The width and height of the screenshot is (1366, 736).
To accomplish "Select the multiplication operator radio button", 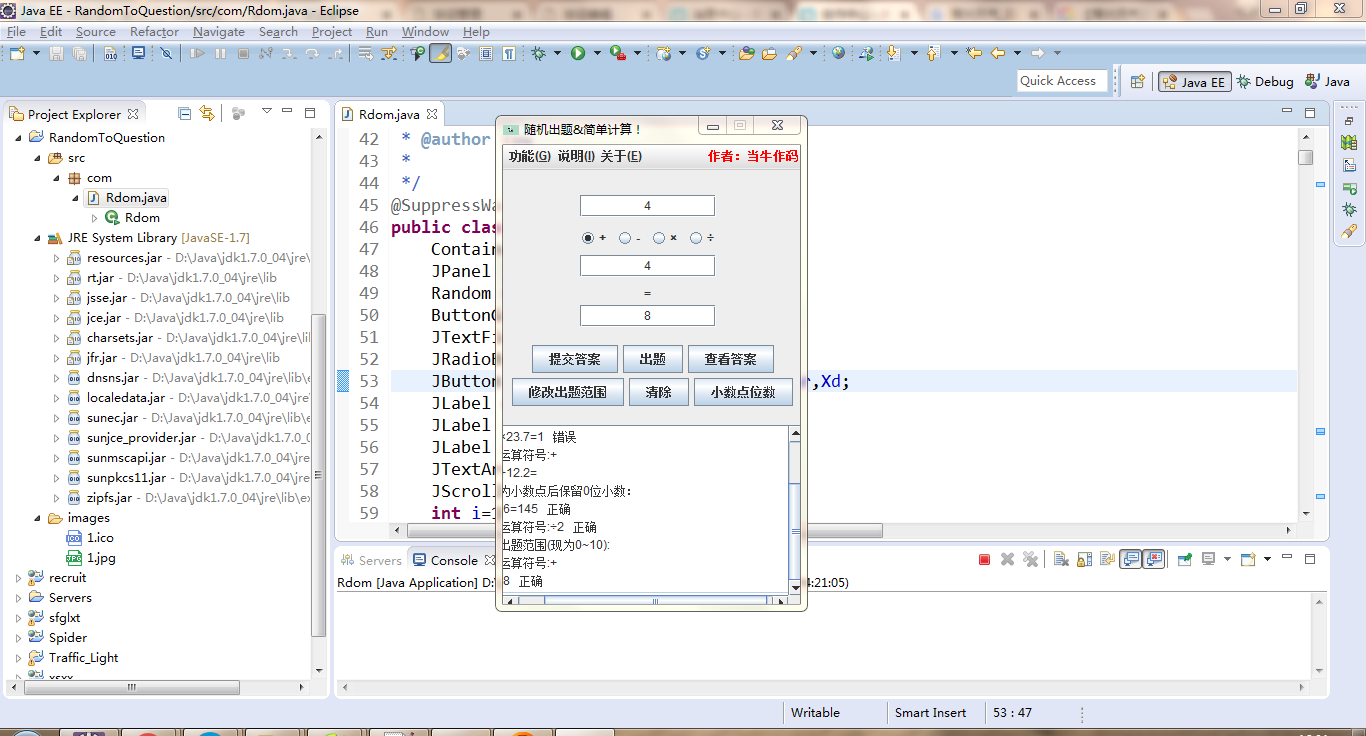I will pos(659,238).
